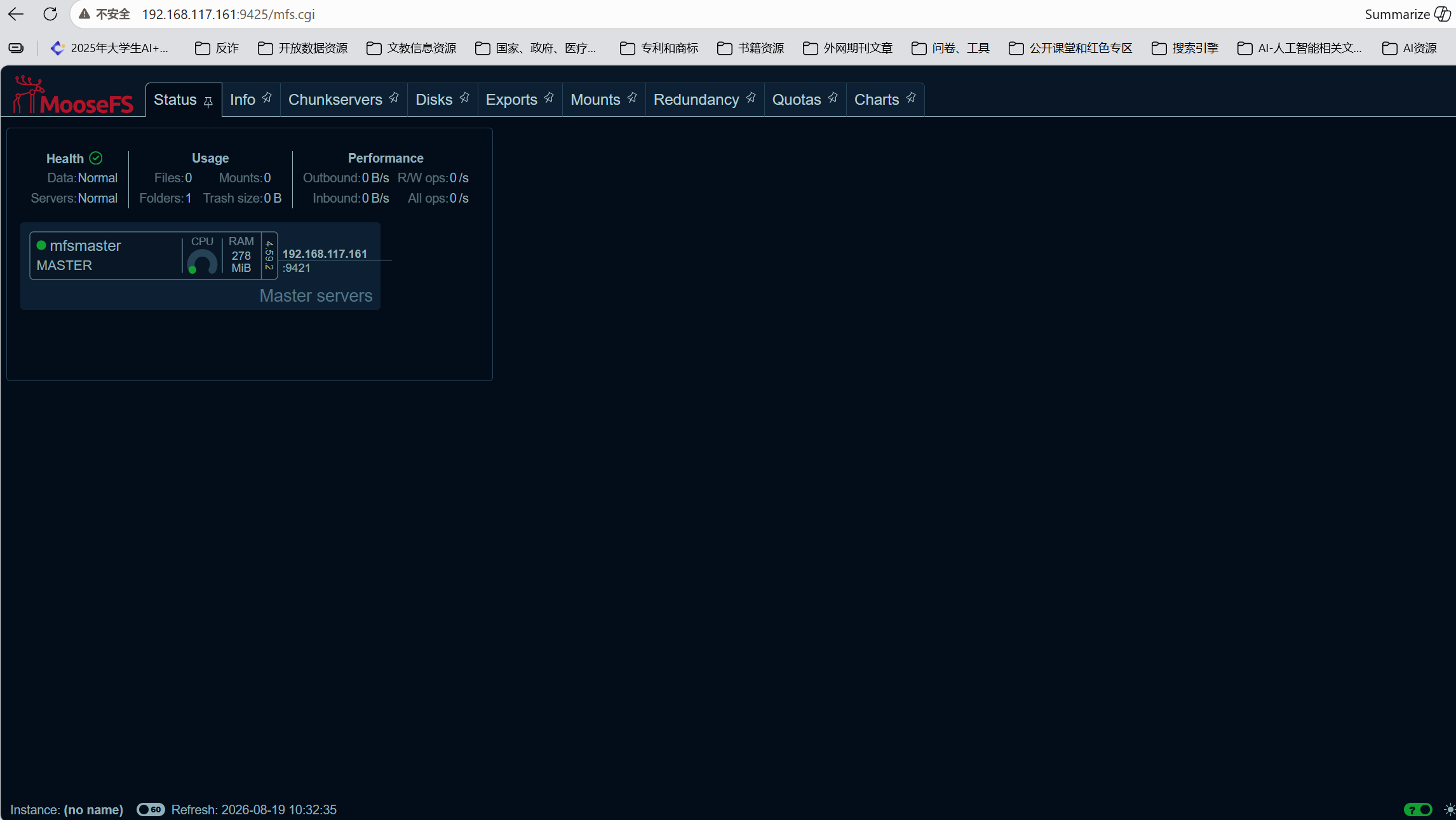Pin the Exports tab
This screenshot has height=820, width=1456.
click(x=549, y=97)
